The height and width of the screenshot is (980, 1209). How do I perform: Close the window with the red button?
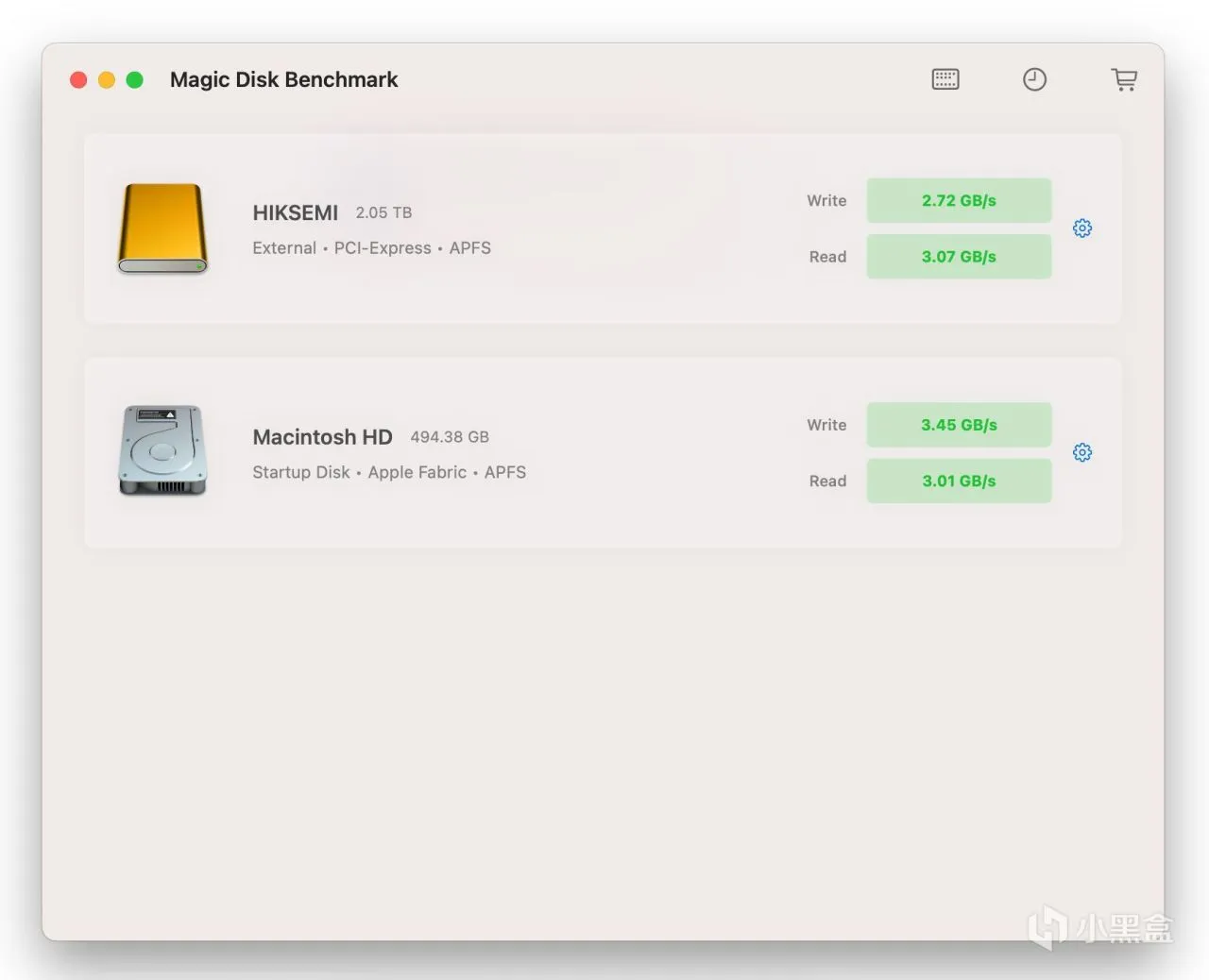[78, 80]
